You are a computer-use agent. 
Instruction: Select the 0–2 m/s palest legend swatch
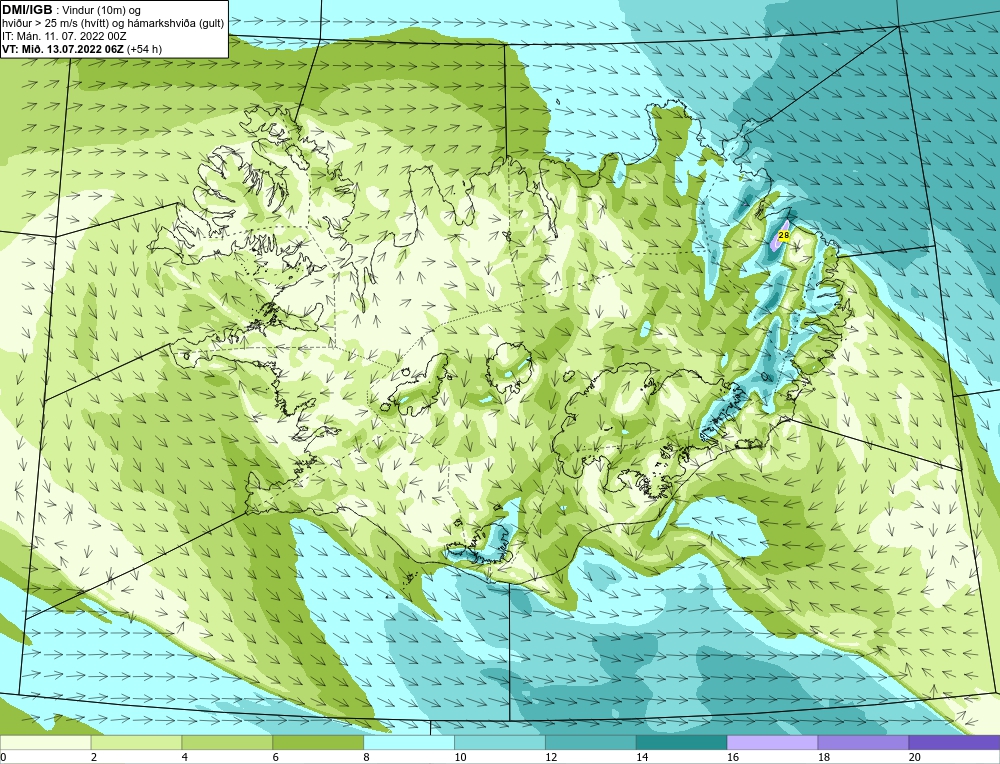(45, 742)
